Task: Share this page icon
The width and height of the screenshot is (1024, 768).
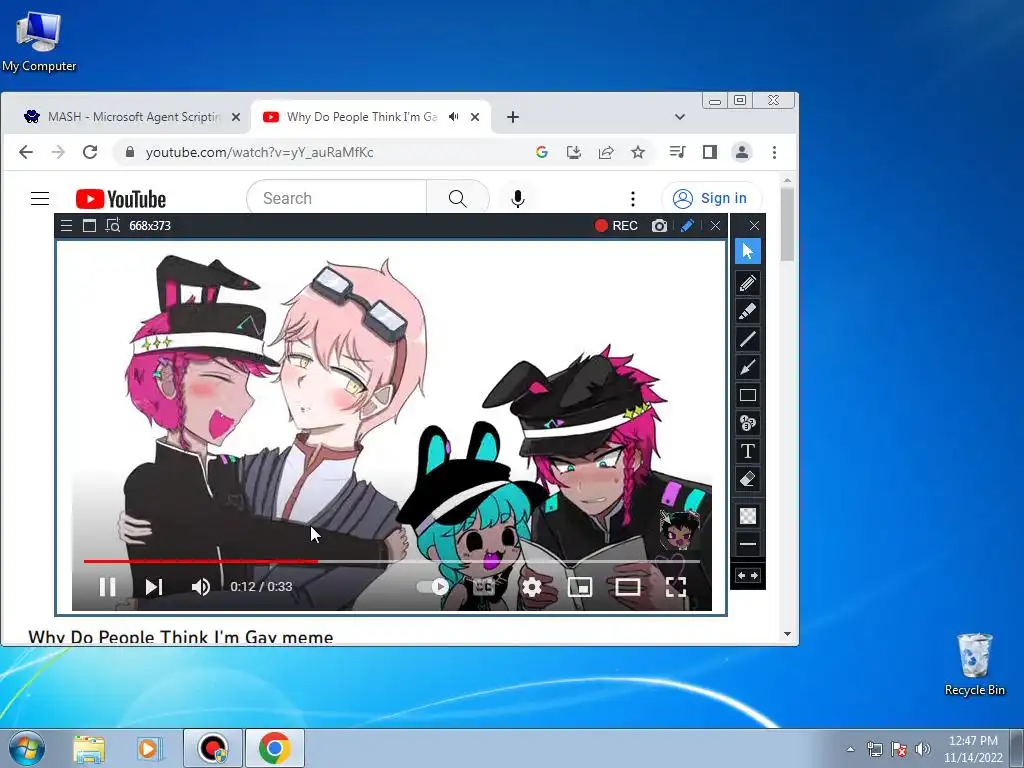Action: click(x=606, y=152)
